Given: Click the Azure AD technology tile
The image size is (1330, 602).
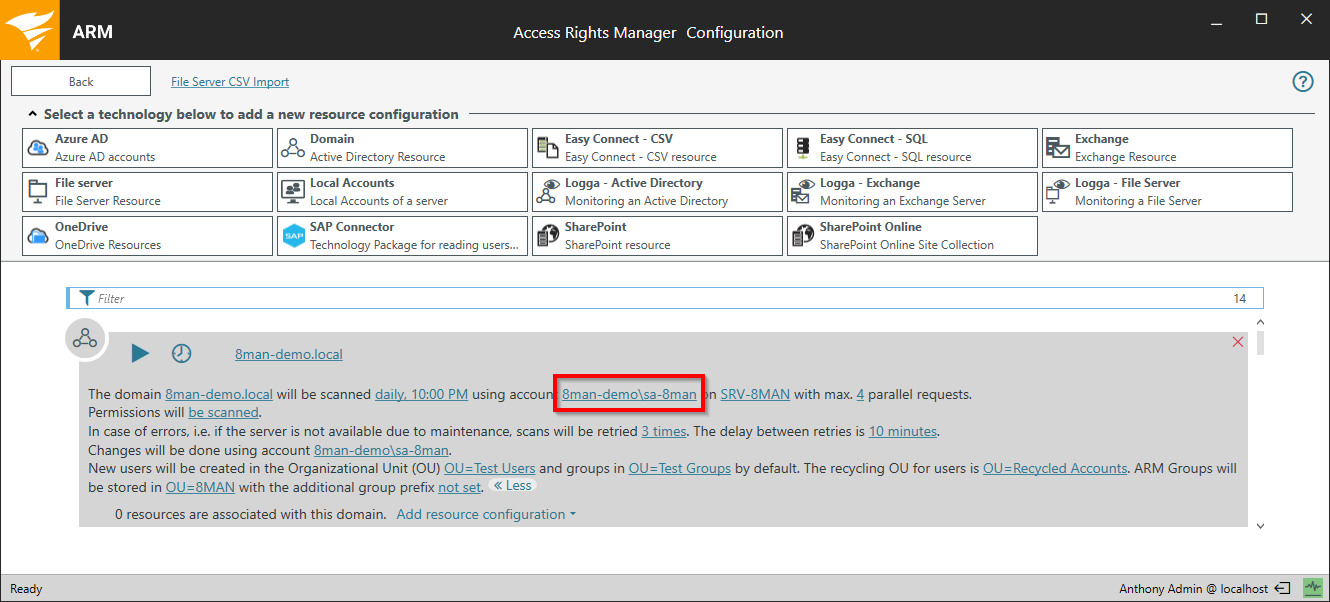Looking at the screenshot, I should point(147,148).
